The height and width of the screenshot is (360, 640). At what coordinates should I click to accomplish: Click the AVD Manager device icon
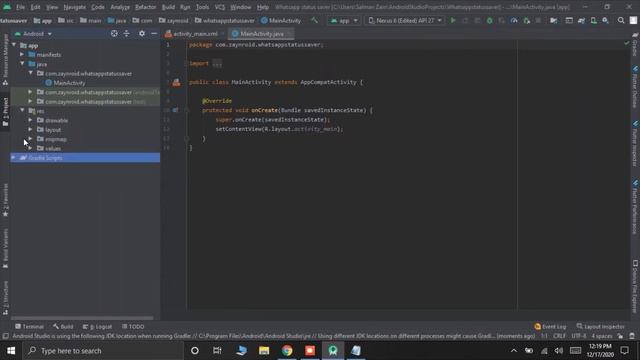pyautogui.click(x=593, y=20)
